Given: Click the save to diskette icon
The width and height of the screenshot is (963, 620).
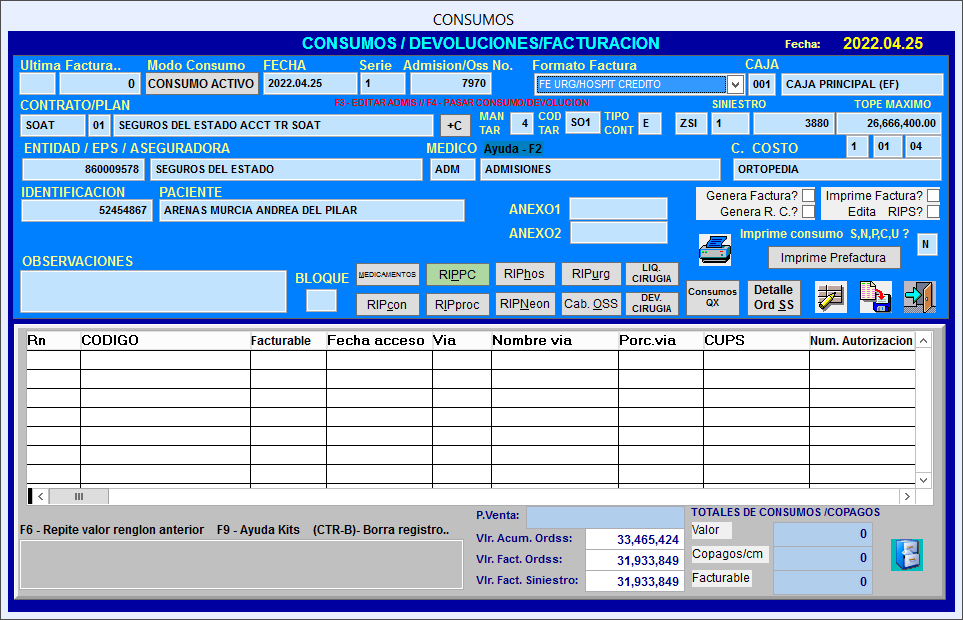Looking at the screenshot, I should coord(876,298).
